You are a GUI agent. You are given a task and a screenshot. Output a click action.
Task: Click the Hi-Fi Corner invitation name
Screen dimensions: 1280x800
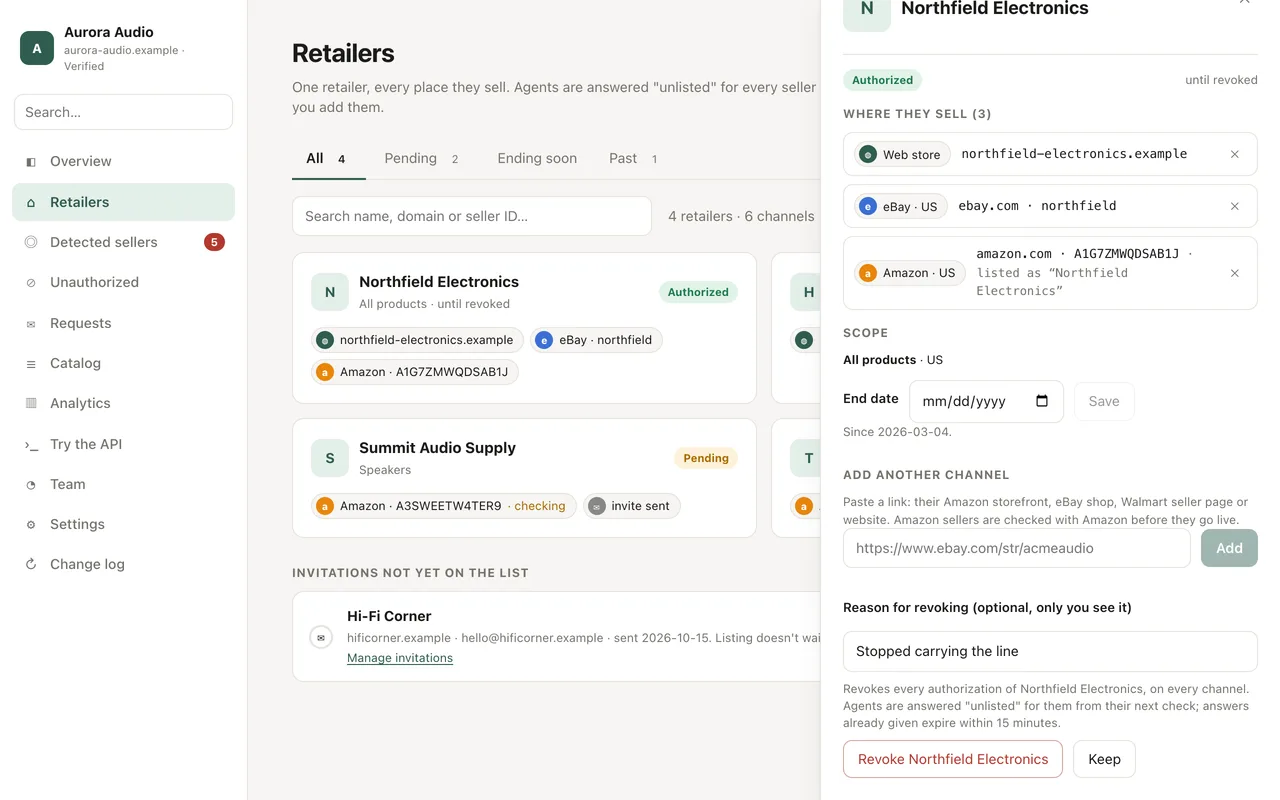[x=389, y=616]
